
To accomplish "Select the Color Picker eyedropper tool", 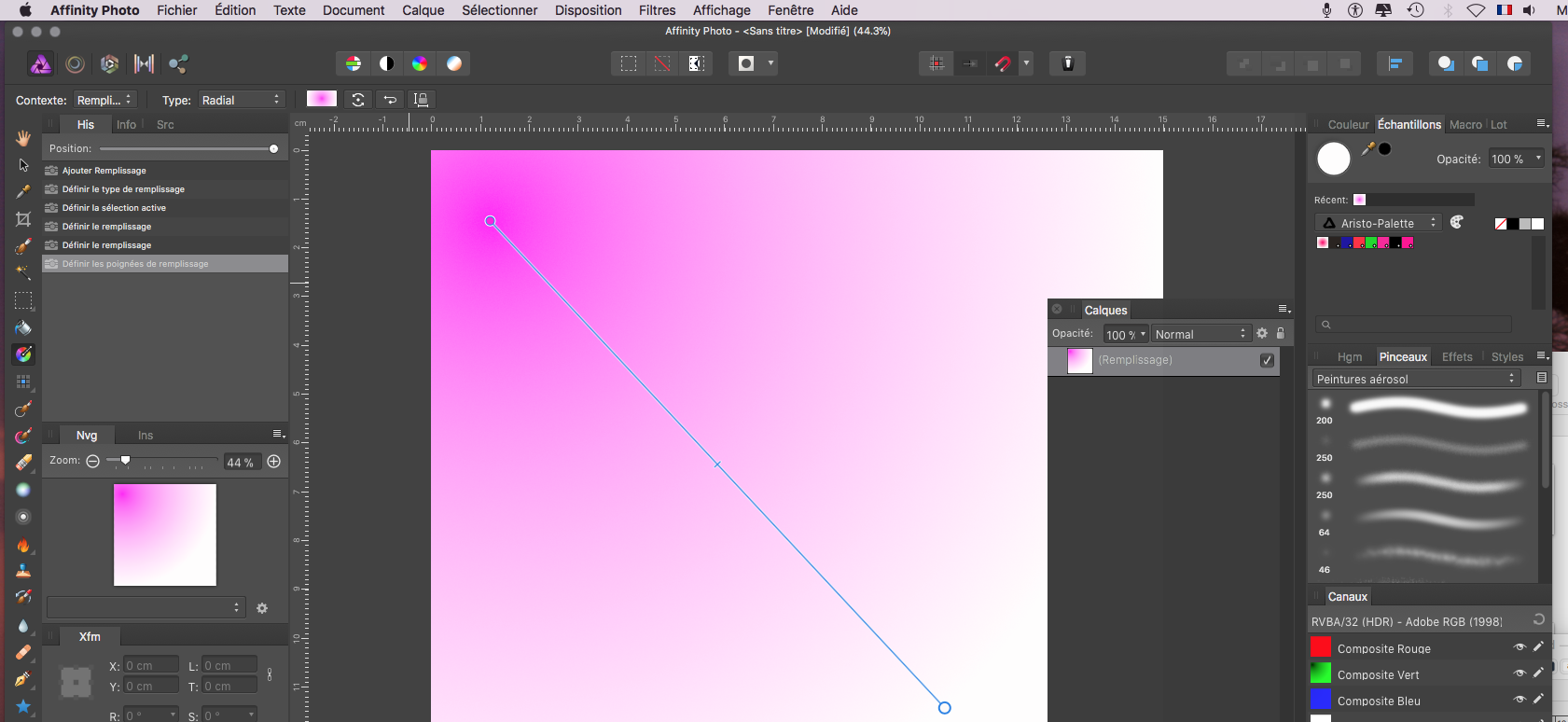I will pyautogui.click(x=23, y=191).
